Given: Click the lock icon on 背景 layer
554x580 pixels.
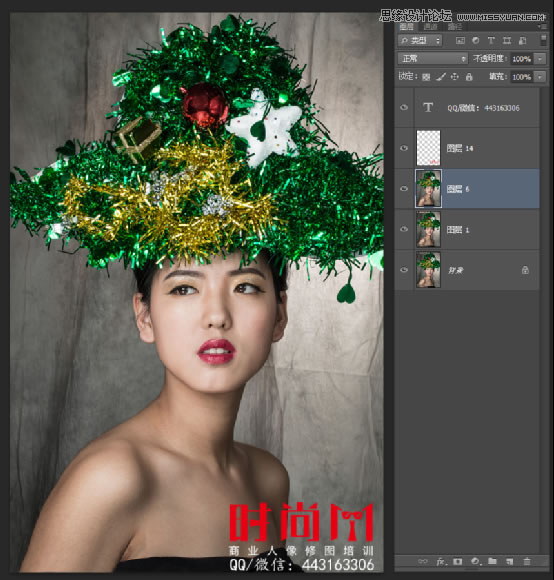Looking at the screenshot, I should pos(525,270).
